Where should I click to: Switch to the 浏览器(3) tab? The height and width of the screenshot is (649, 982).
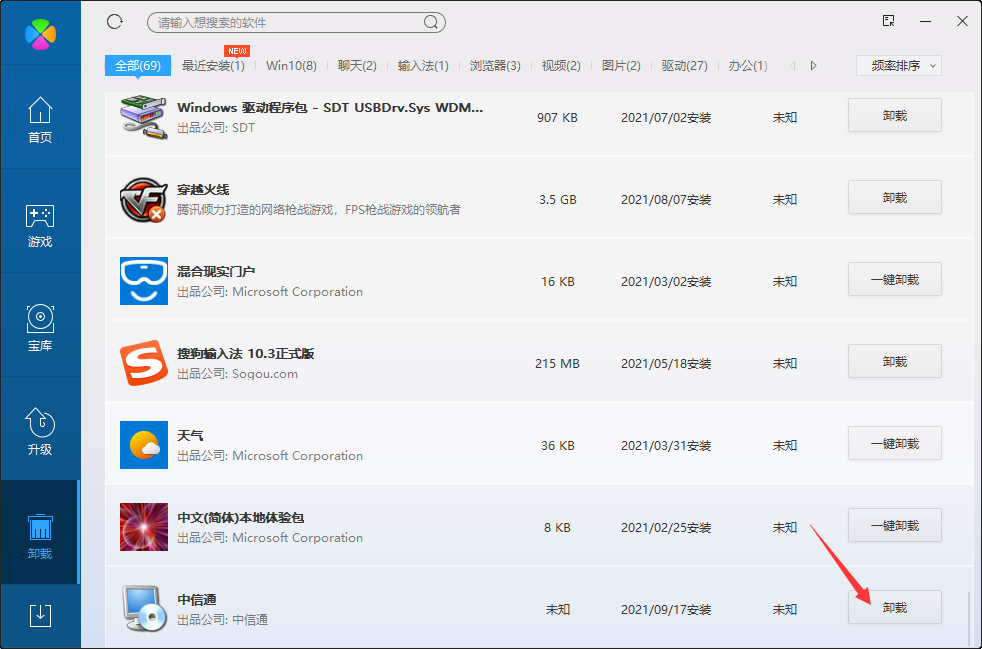click(x=495, y=65)
